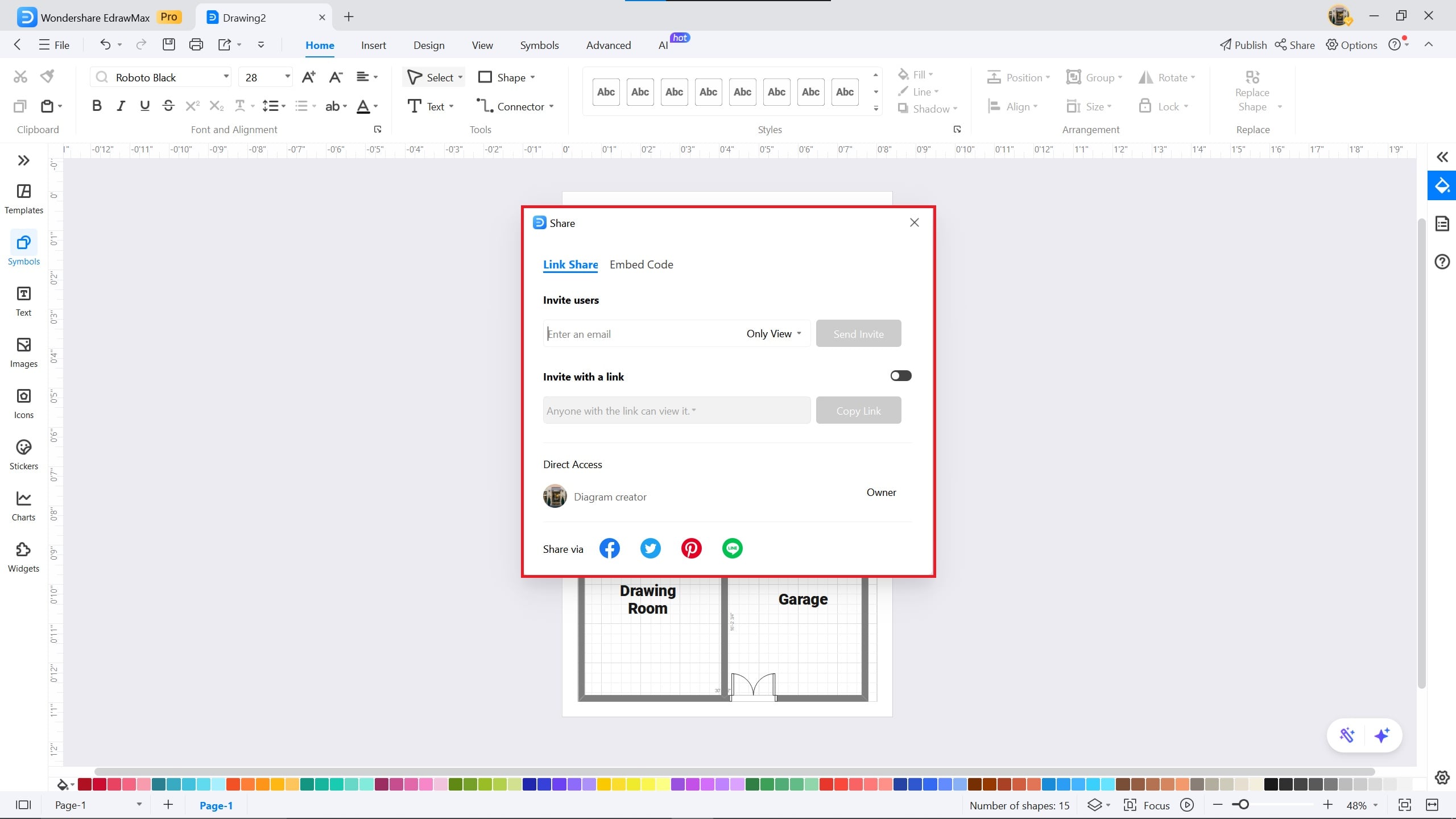Screen dimensions: 1456x819
Task: Toggle bold text formatting
Action: (97, 106)
